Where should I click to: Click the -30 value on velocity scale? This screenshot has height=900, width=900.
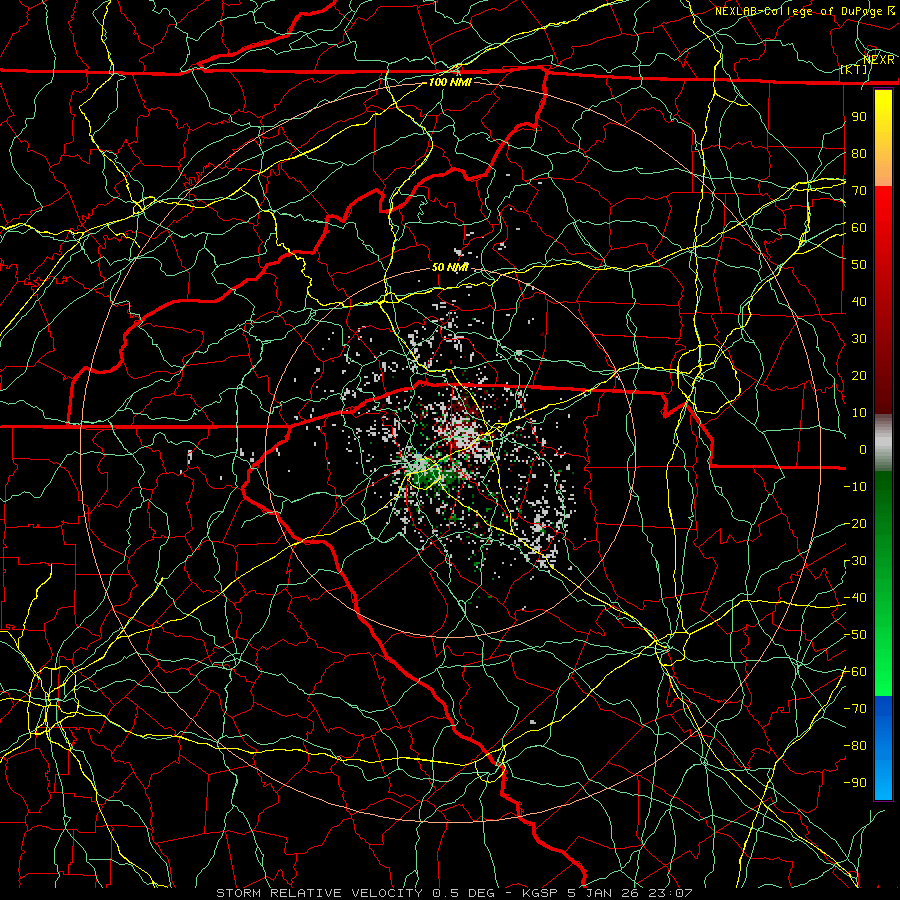point(855,561)
